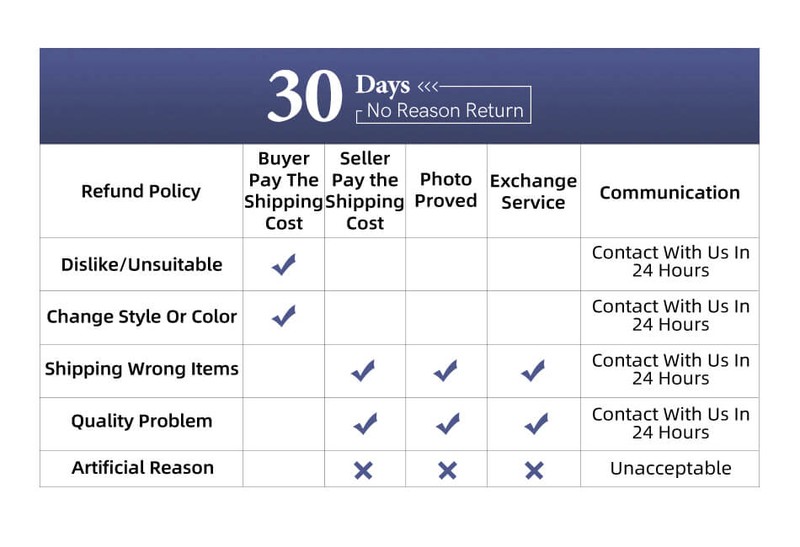Viewport: 800px width, 547px height.
Task: Click the Buyer Pay The Shipping Cost header
Action: (x=284, y=191)
